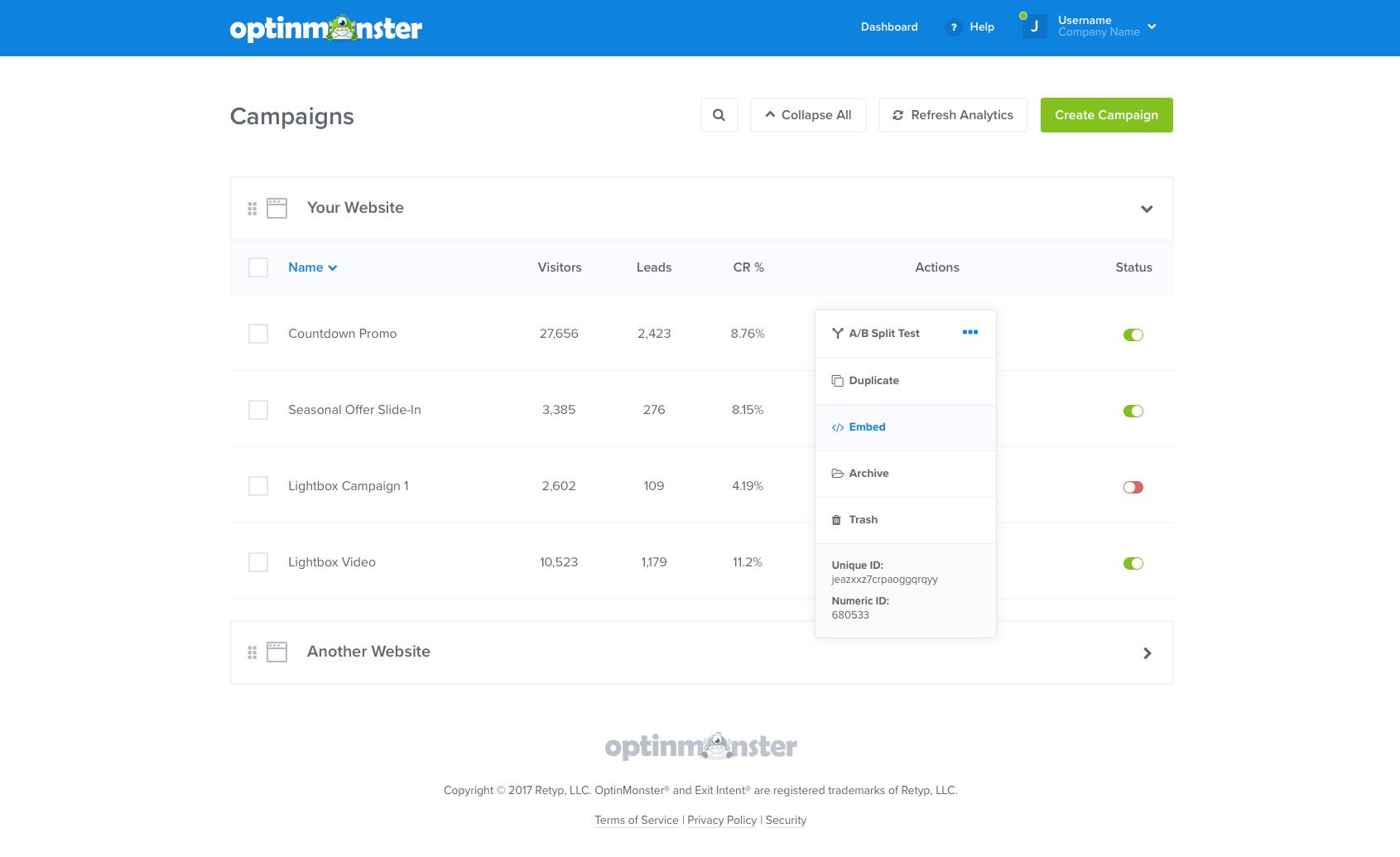Viewport: 1400px width, 857px height.
Task: Click the OptinMonster logo in header
Action: tap(326, 28)
